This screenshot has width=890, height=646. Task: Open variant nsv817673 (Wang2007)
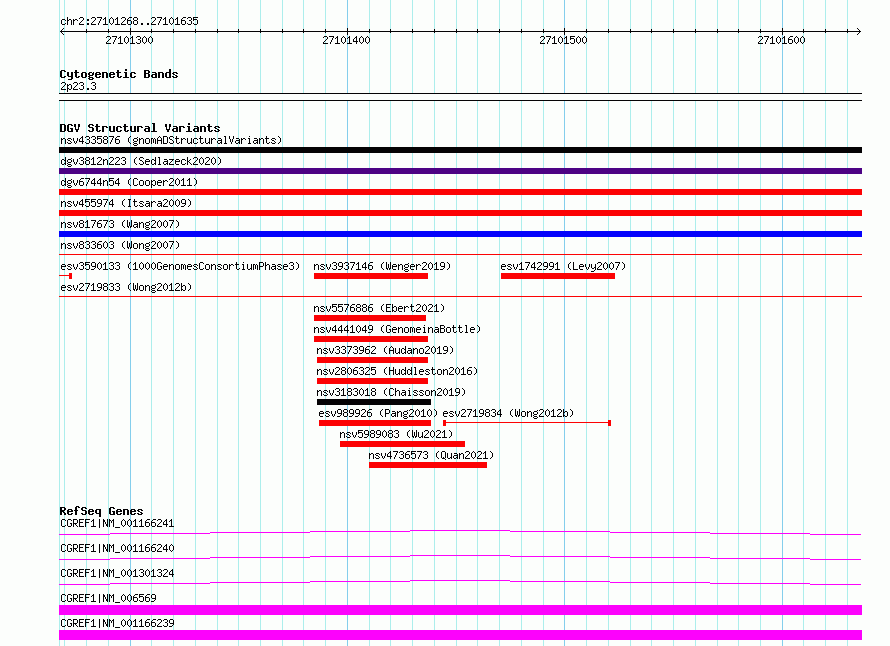[x=120, y=224]
